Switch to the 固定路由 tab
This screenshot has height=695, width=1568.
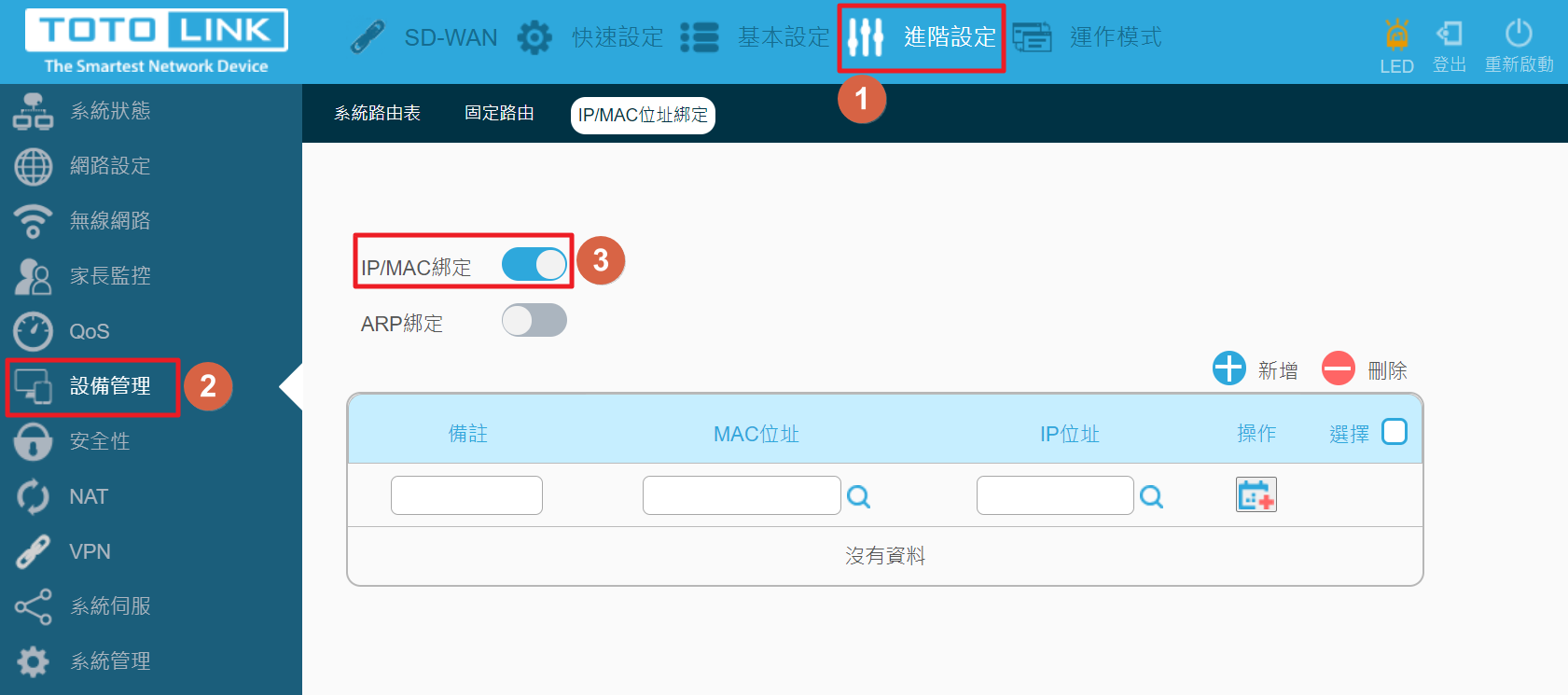tap(499, 113)
